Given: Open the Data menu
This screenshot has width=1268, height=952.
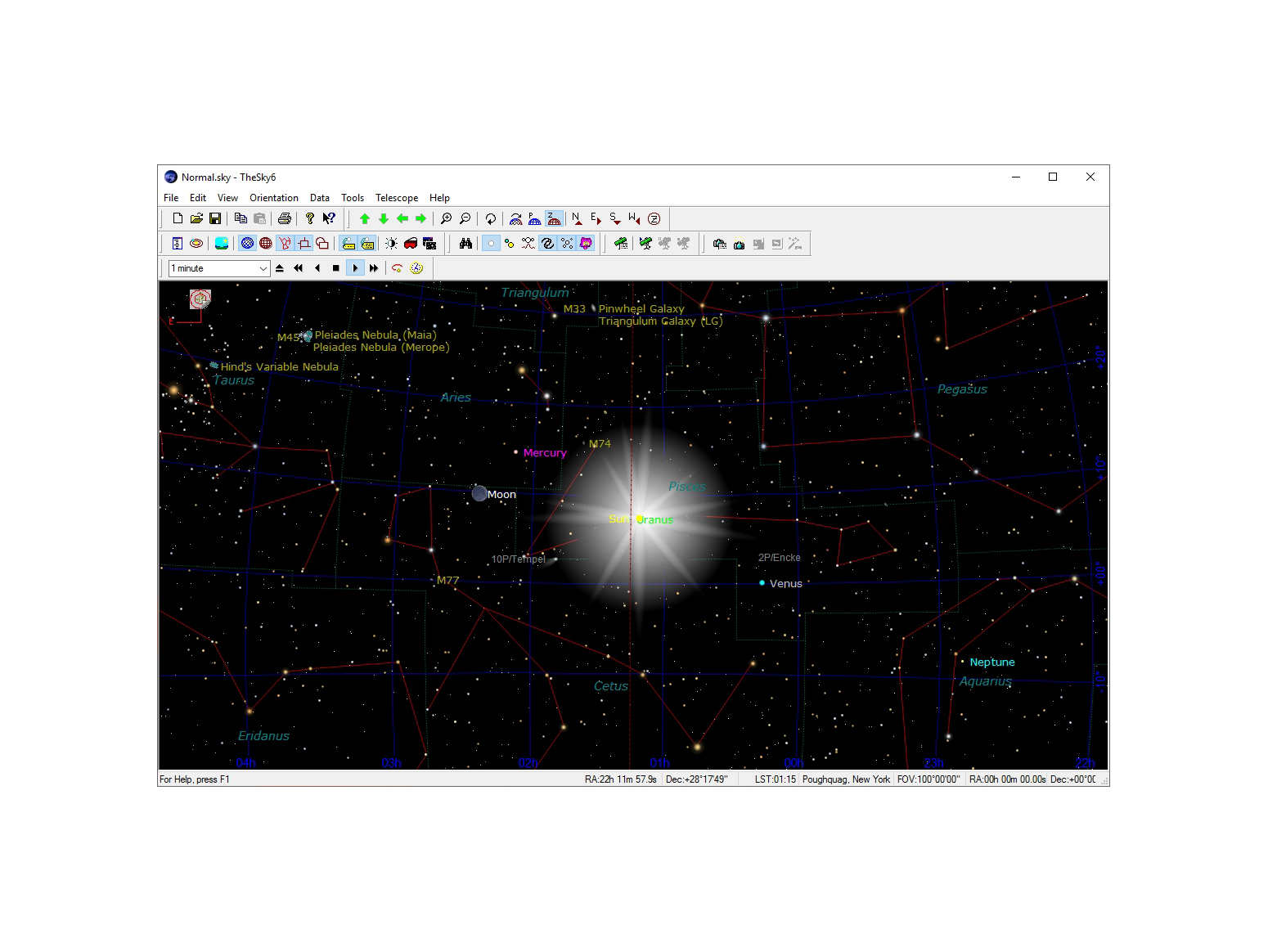Looking at the screenshot, I should point(320,198).
